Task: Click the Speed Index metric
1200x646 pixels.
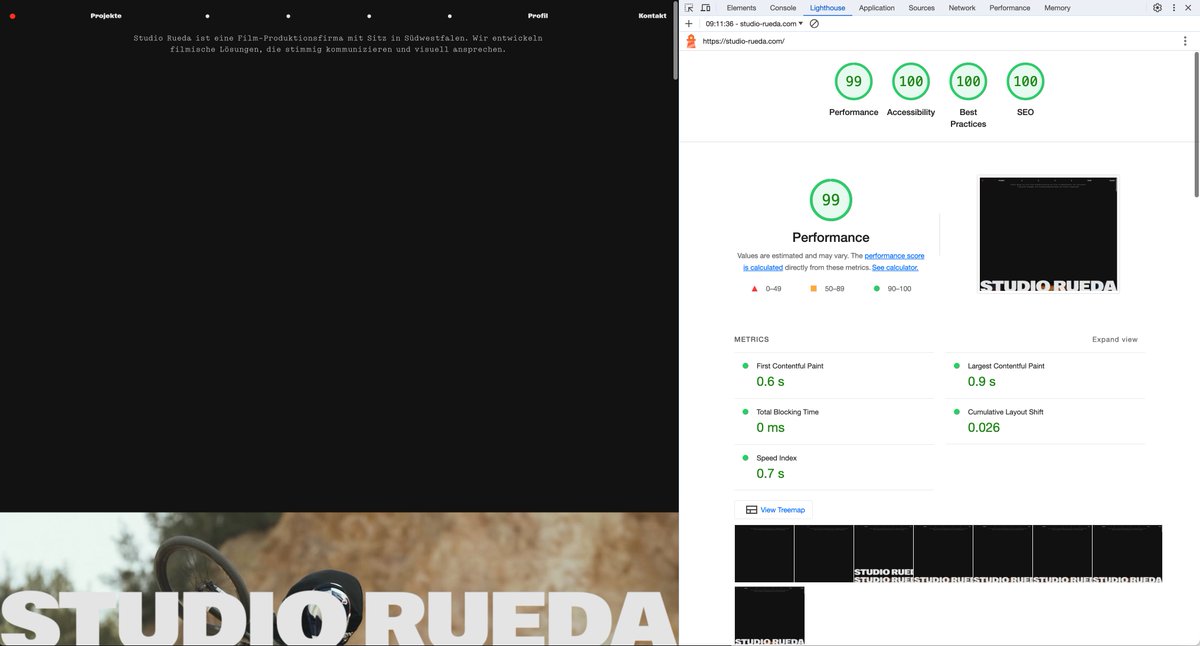Action: pyautogui.click(x=834, y=467)
